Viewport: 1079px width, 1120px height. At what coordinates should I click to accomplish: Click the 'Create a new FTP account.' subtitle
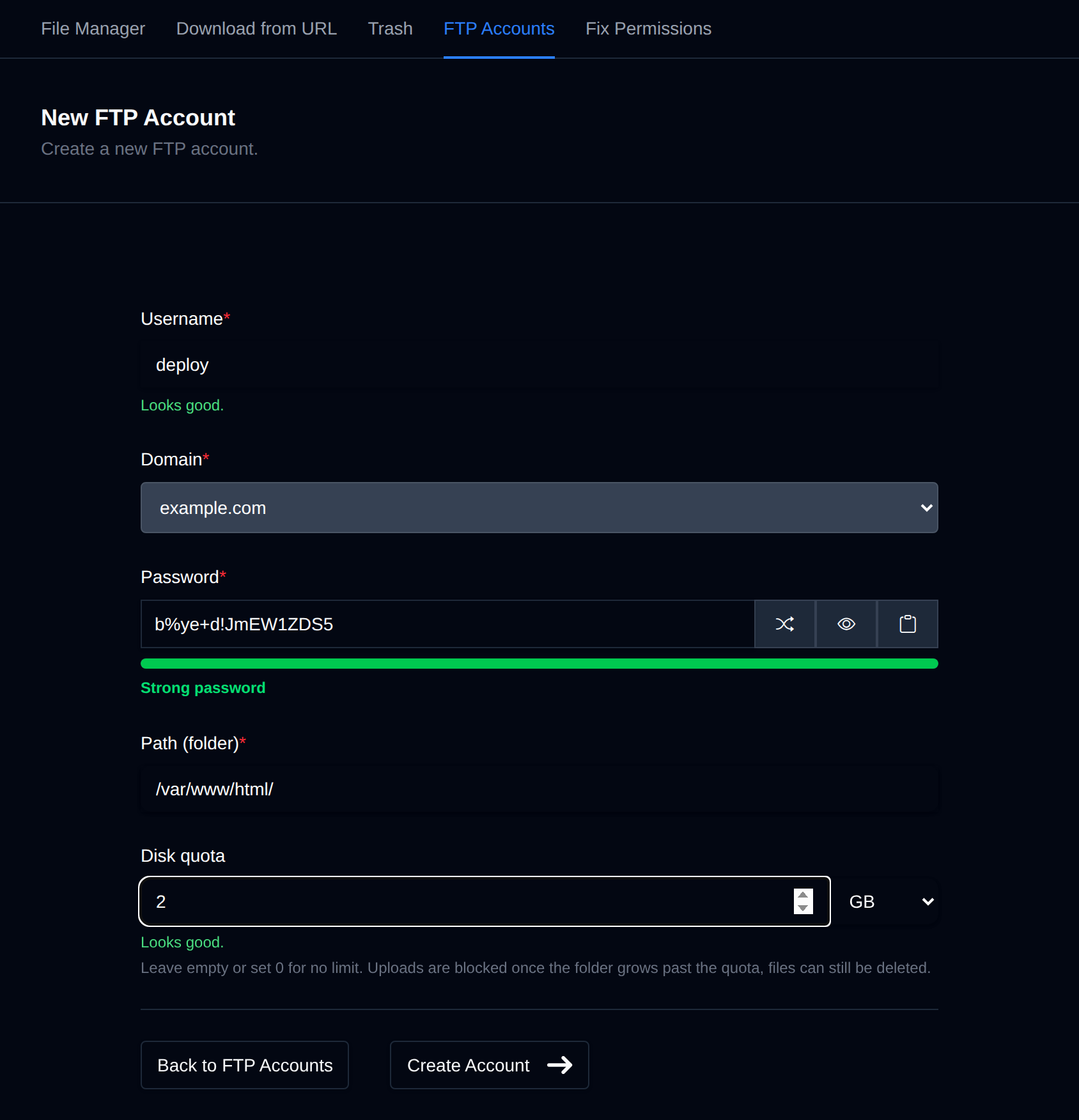click(150, 148)
